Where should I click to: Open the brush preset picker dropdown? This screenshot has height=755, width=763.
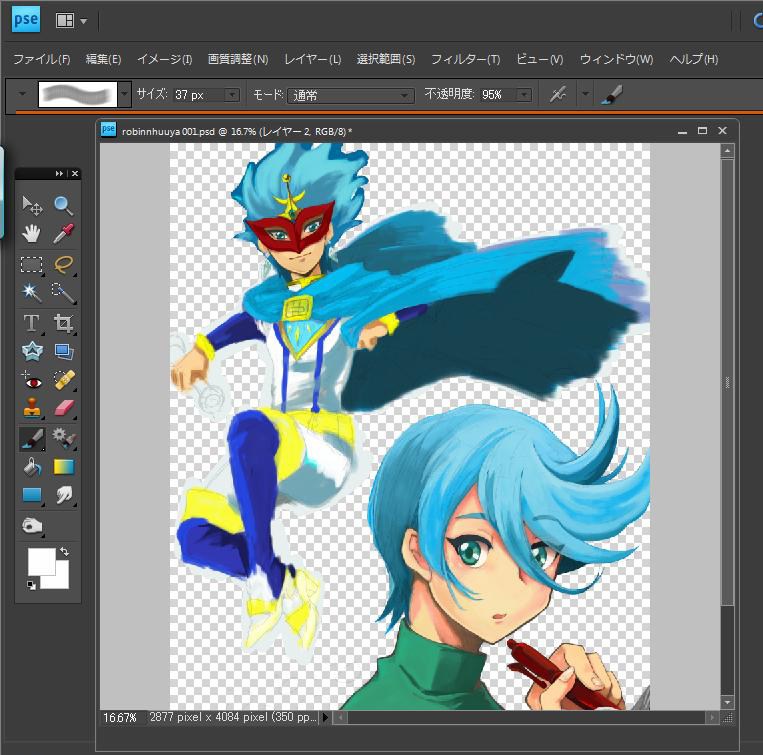click(125, 94)
